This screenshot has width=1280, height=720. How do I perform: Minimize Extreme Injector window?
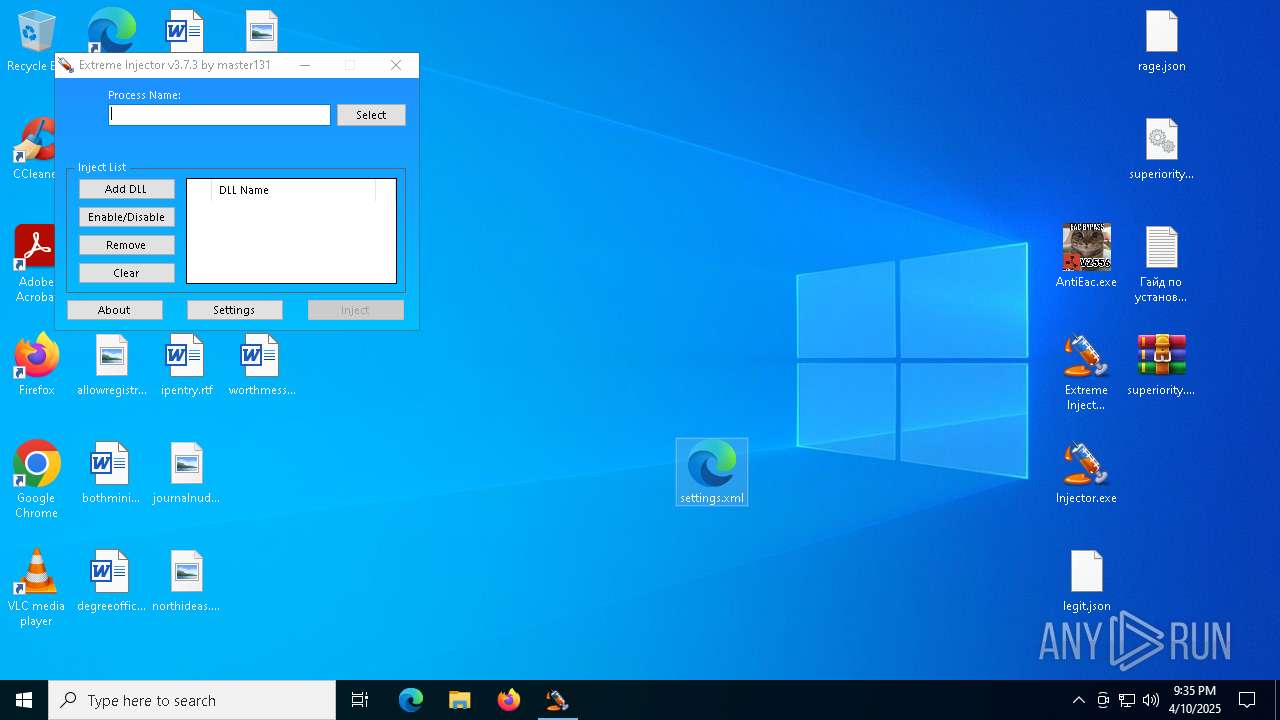coord(304,65)
